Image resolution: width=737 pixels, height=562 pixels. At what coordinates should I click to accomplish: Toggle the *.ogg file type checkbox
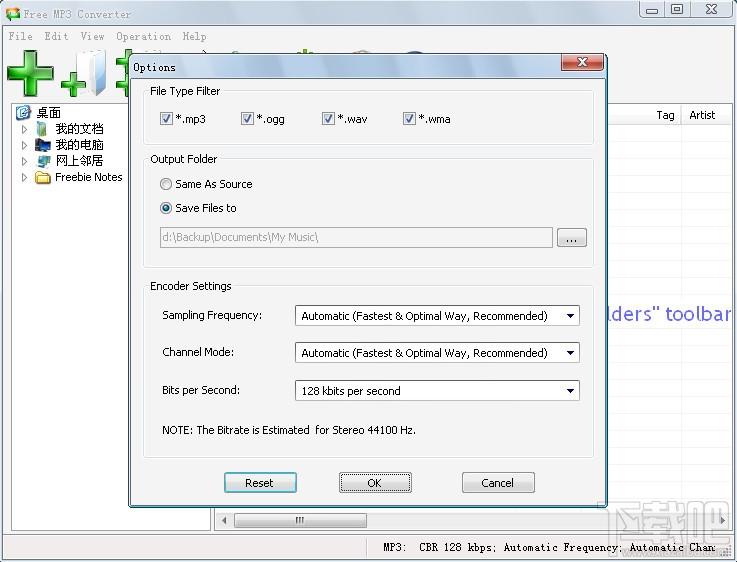[247, 118]
